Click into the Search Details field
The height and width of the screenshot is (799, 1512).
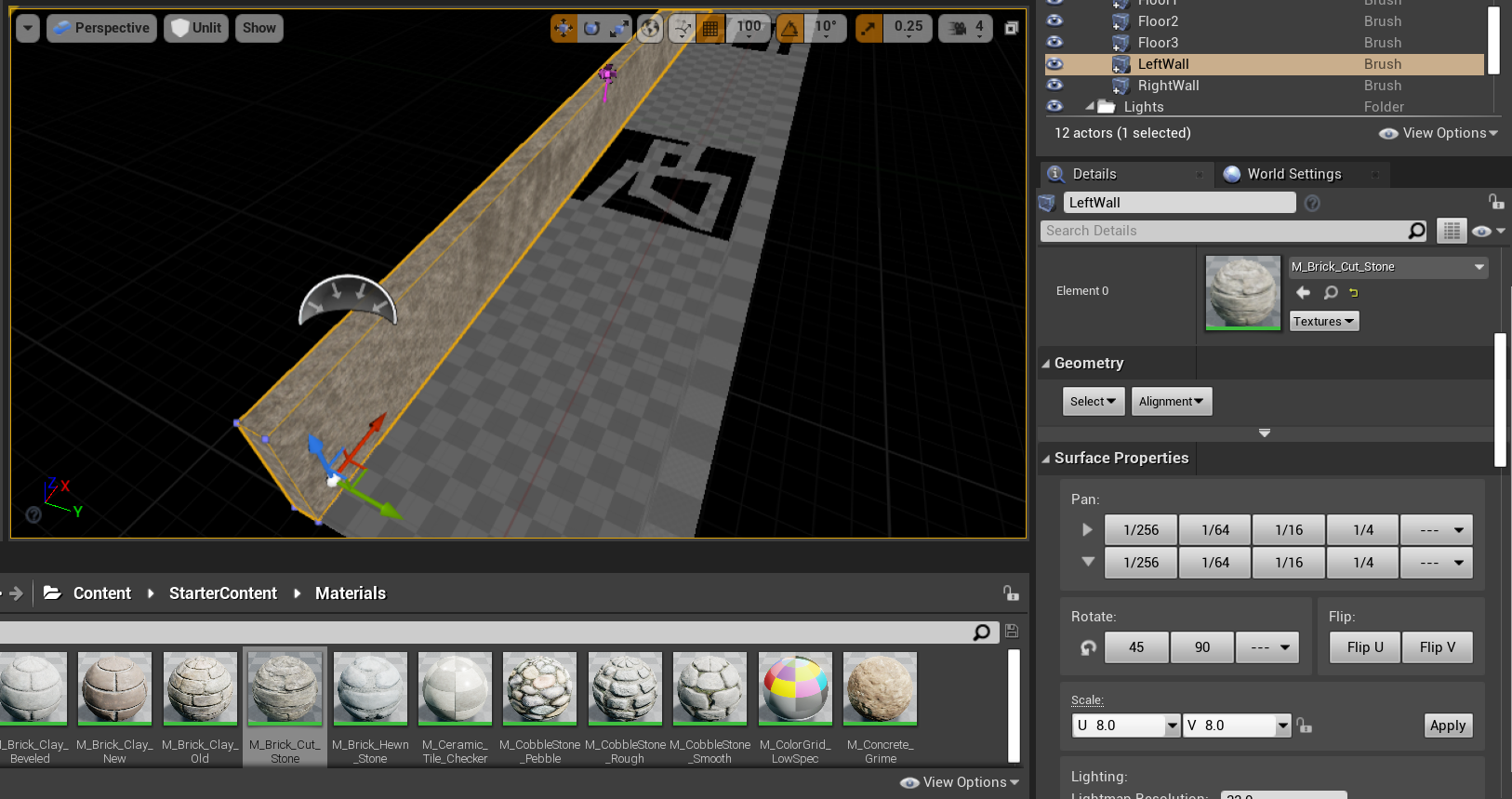[1223, 231]
